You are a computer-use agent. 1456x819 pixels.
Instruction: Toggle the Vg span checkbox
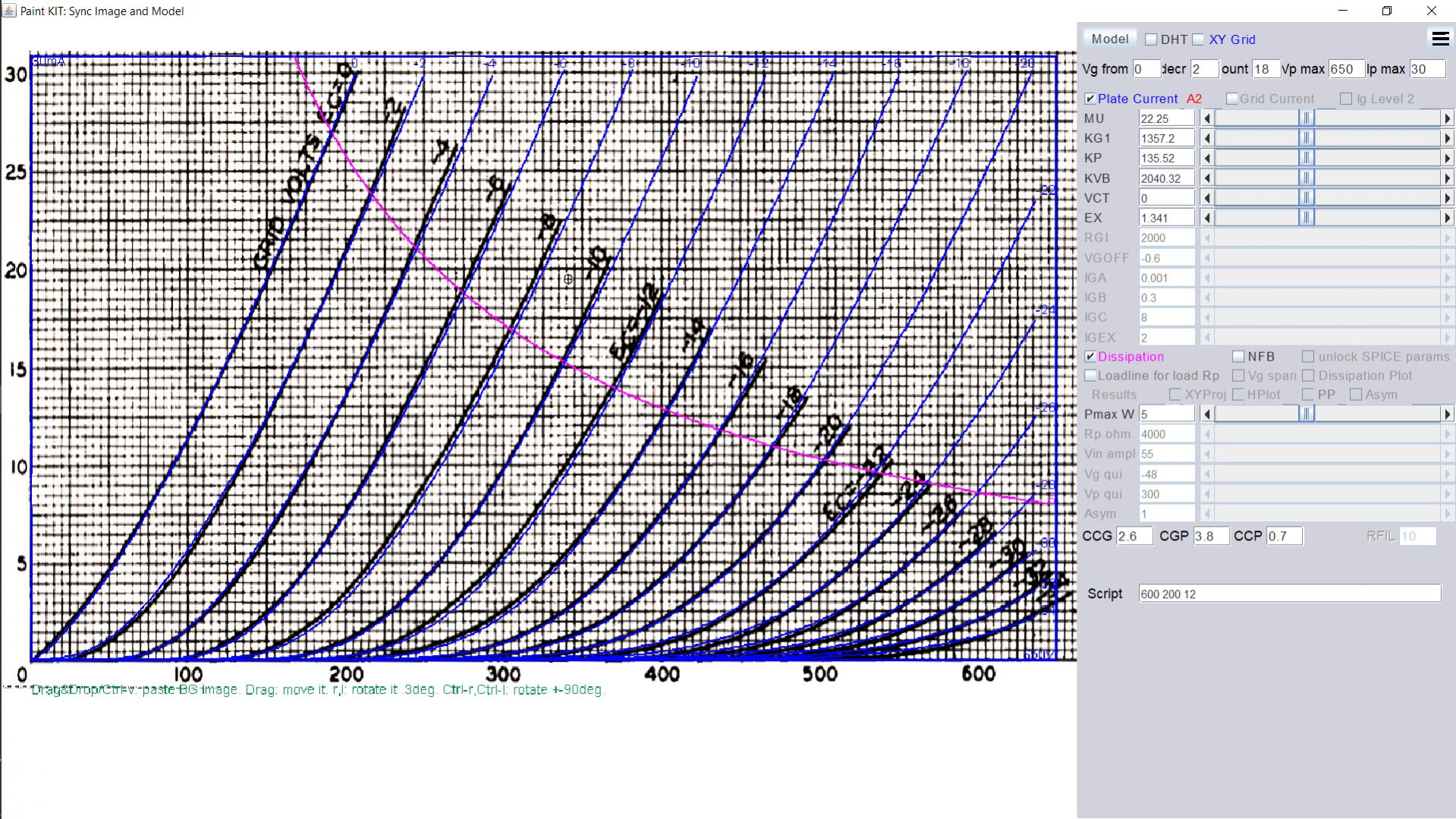[1238, 376]
